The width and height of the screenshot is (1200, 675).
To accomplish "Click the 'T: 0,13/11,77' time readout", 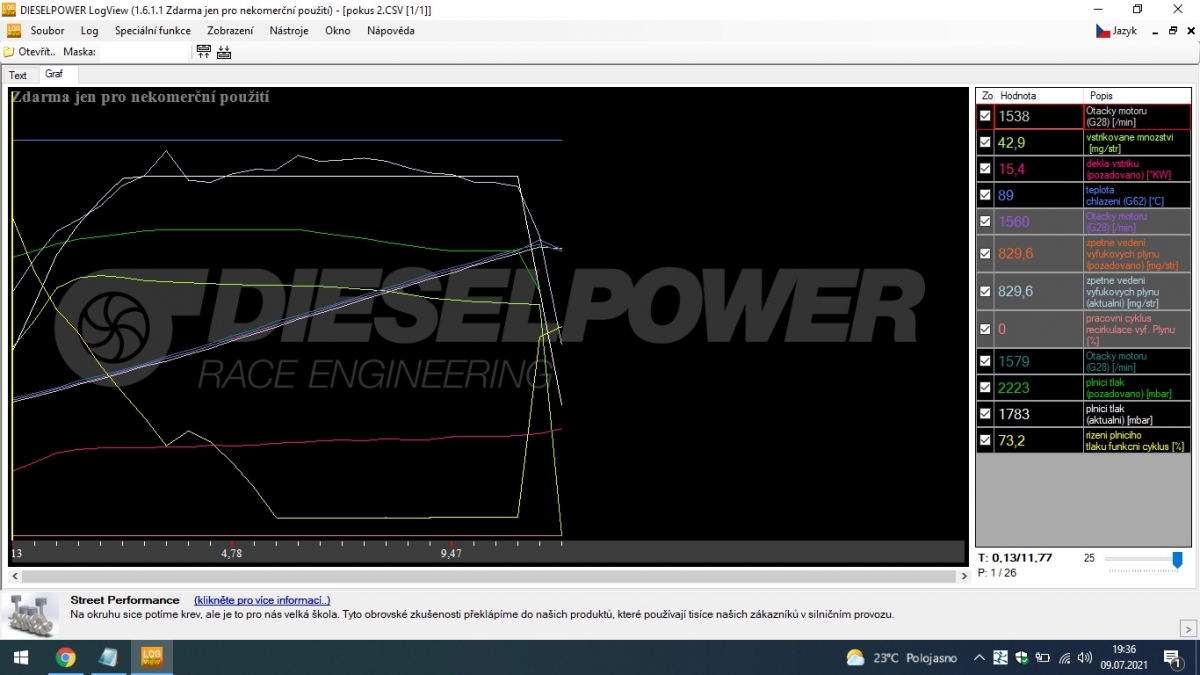I will pyautogui.click(x=1015, y=558).
